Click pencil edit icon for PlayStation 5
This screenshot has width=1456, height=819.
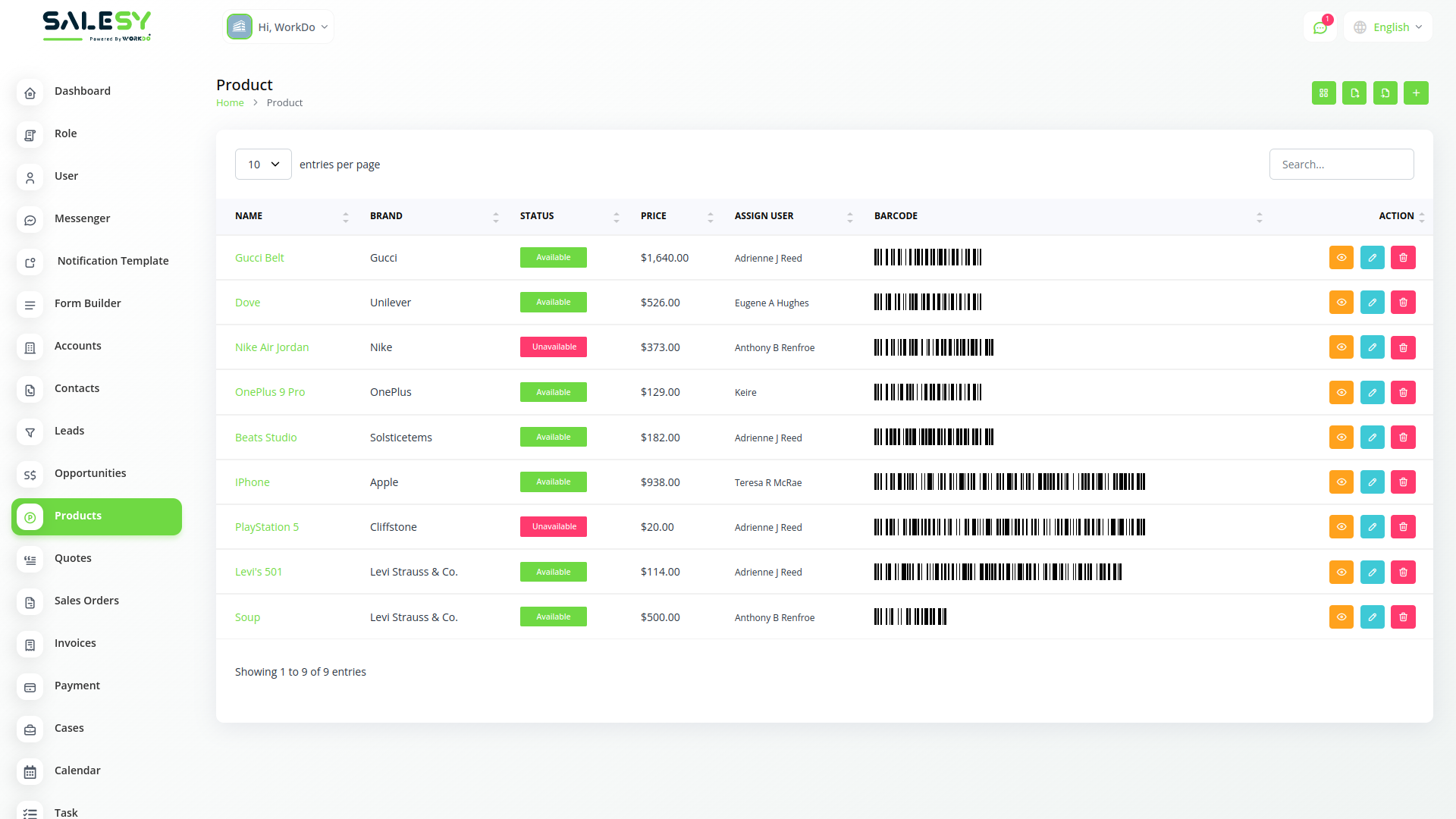[1372, 527]
